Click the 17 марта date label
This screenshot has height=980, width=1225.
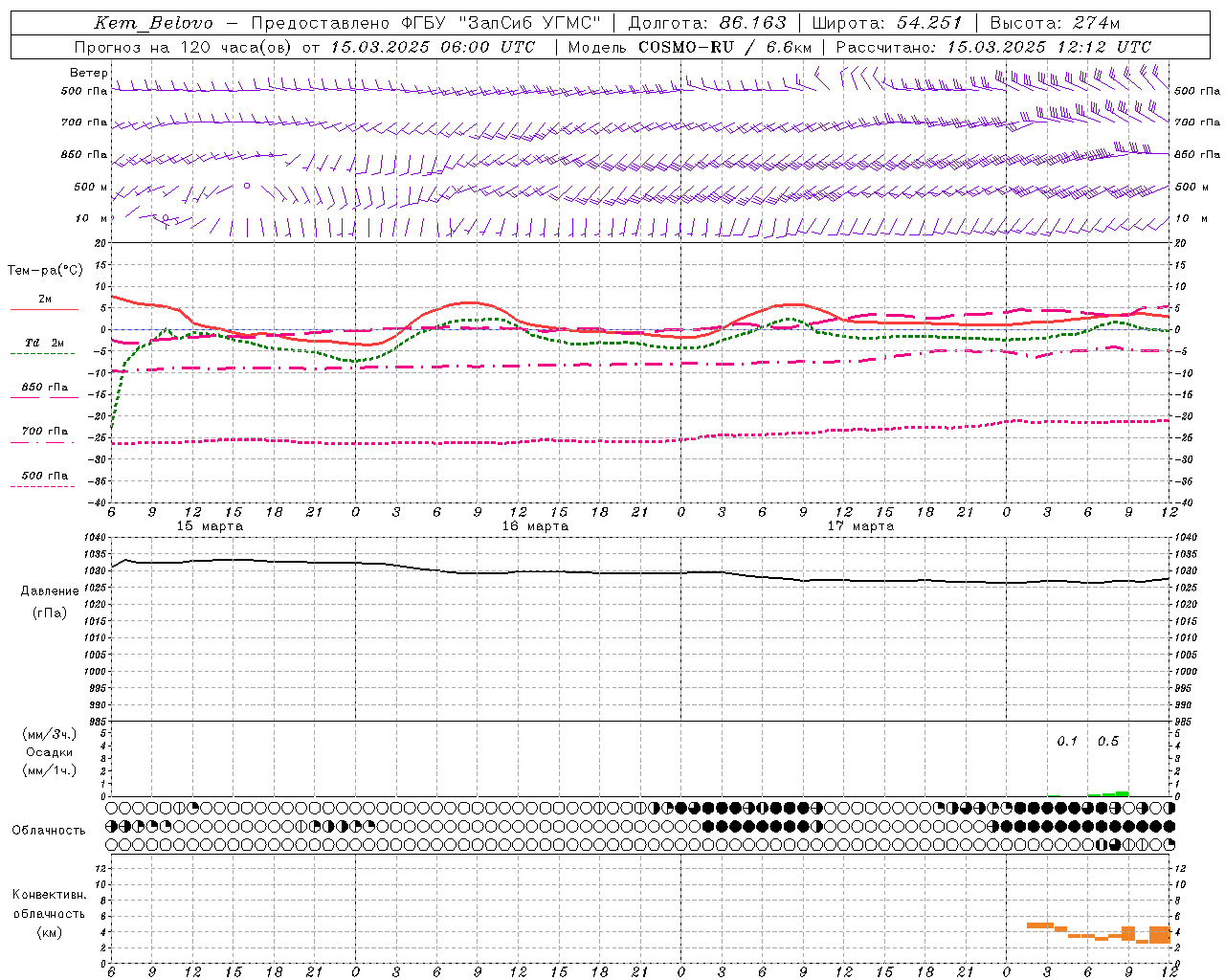860,526
